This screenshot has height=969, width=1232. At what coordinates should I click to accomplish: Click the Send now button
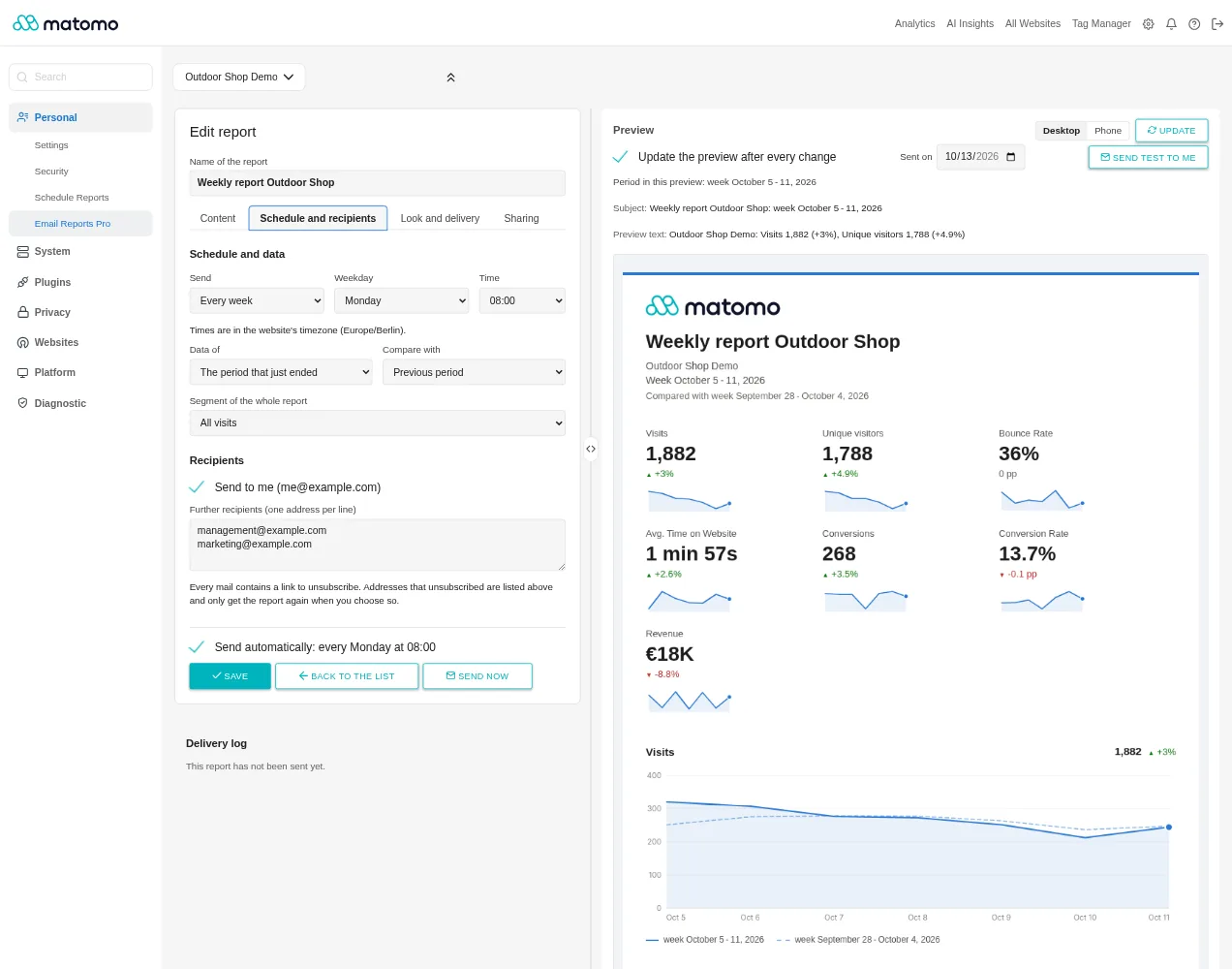pyautogui.click(x=477, y=676)
